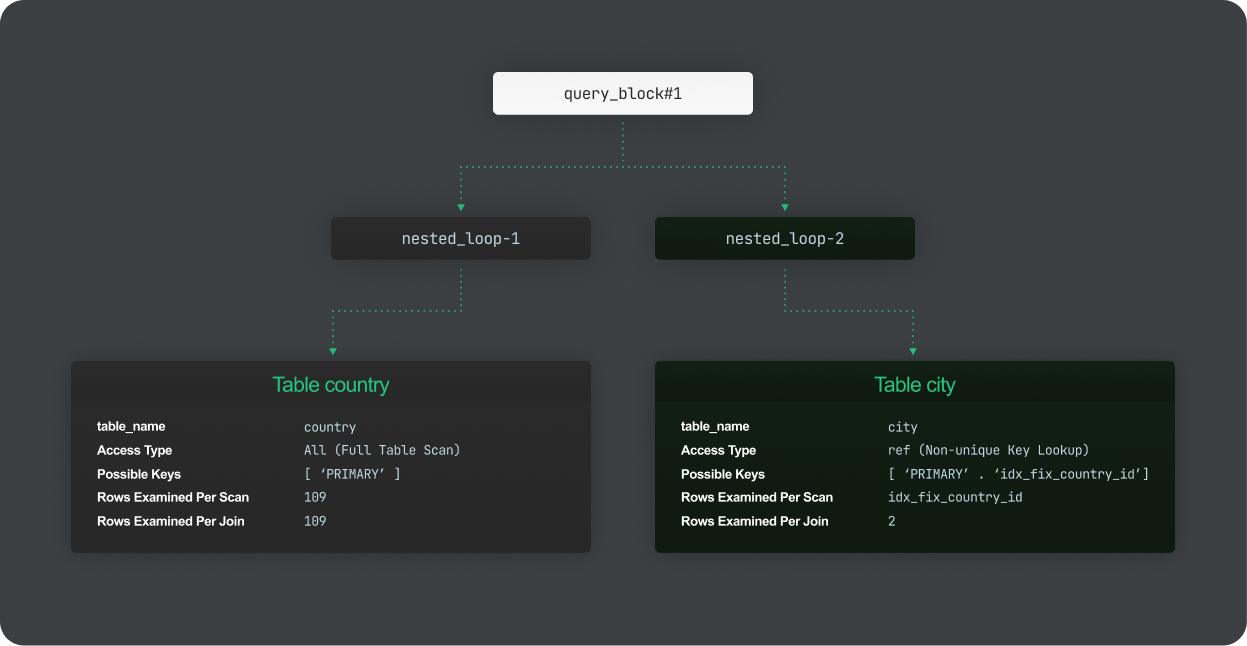Image resolution: width=1247 pixels, height=646 pixels.
Task: Select the Rows Examined Per Scan label for country
Action: pyautogui.click(x=172, y=497)
